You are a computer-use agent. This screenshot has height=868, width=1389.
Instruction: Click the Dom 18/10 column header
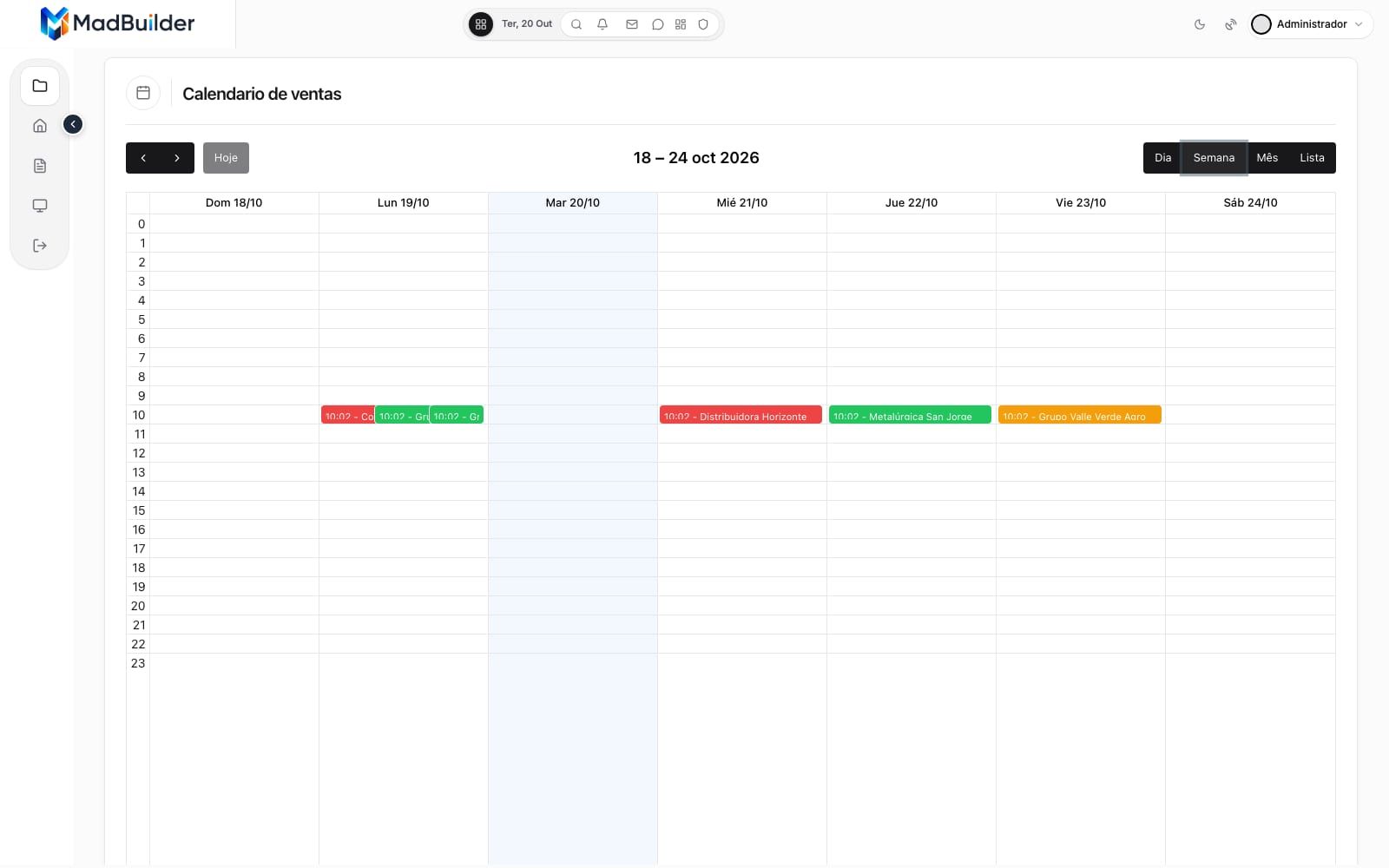click(x=234, y=203)
